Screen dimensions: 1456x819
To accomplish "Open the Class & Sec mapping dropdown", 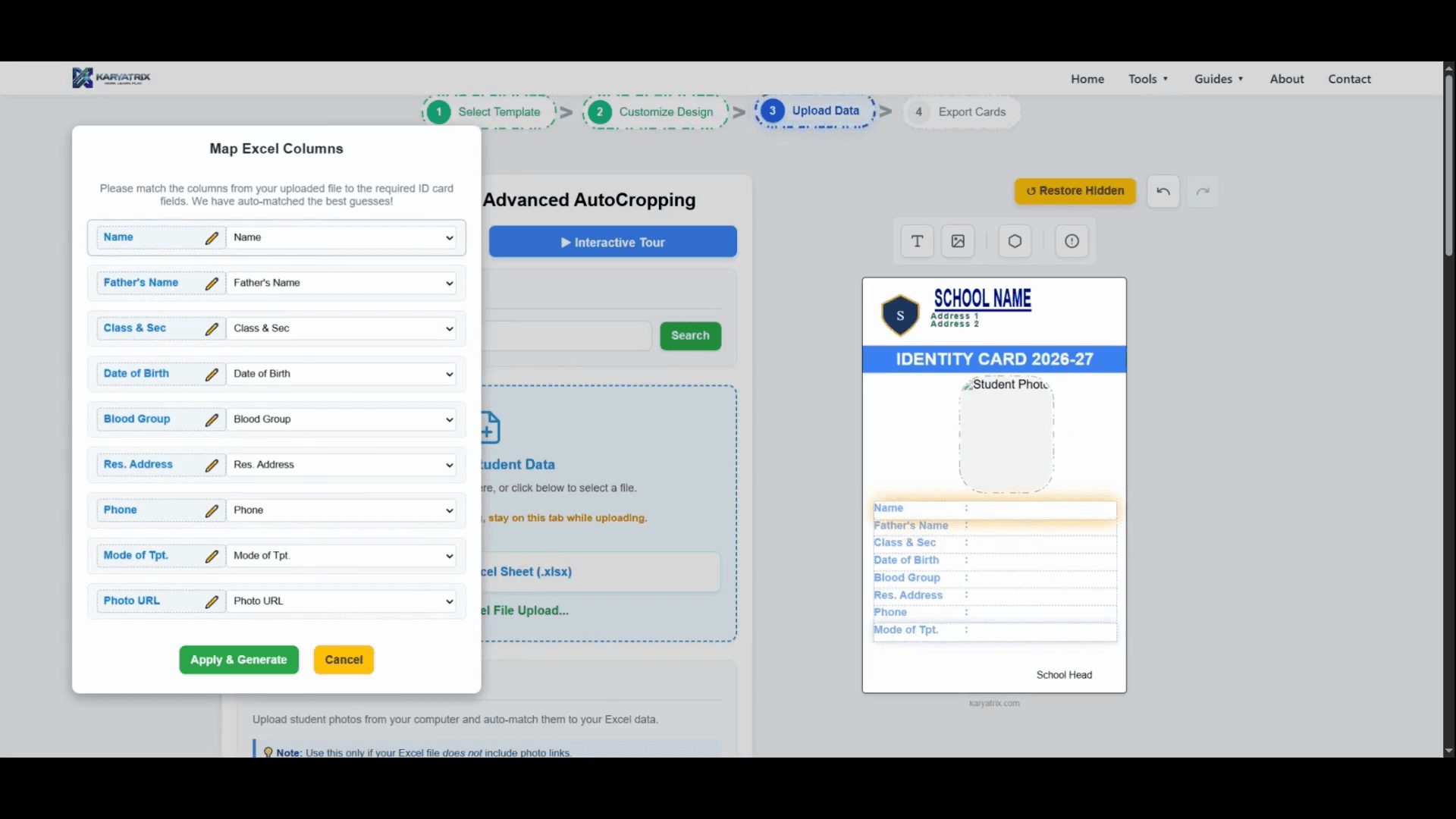I will pos(341,328).
